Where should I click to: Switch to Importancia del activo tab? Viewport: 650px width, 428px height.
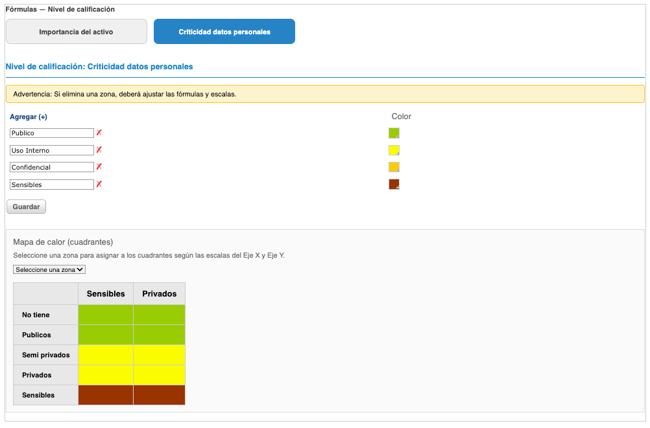point(76,32)
